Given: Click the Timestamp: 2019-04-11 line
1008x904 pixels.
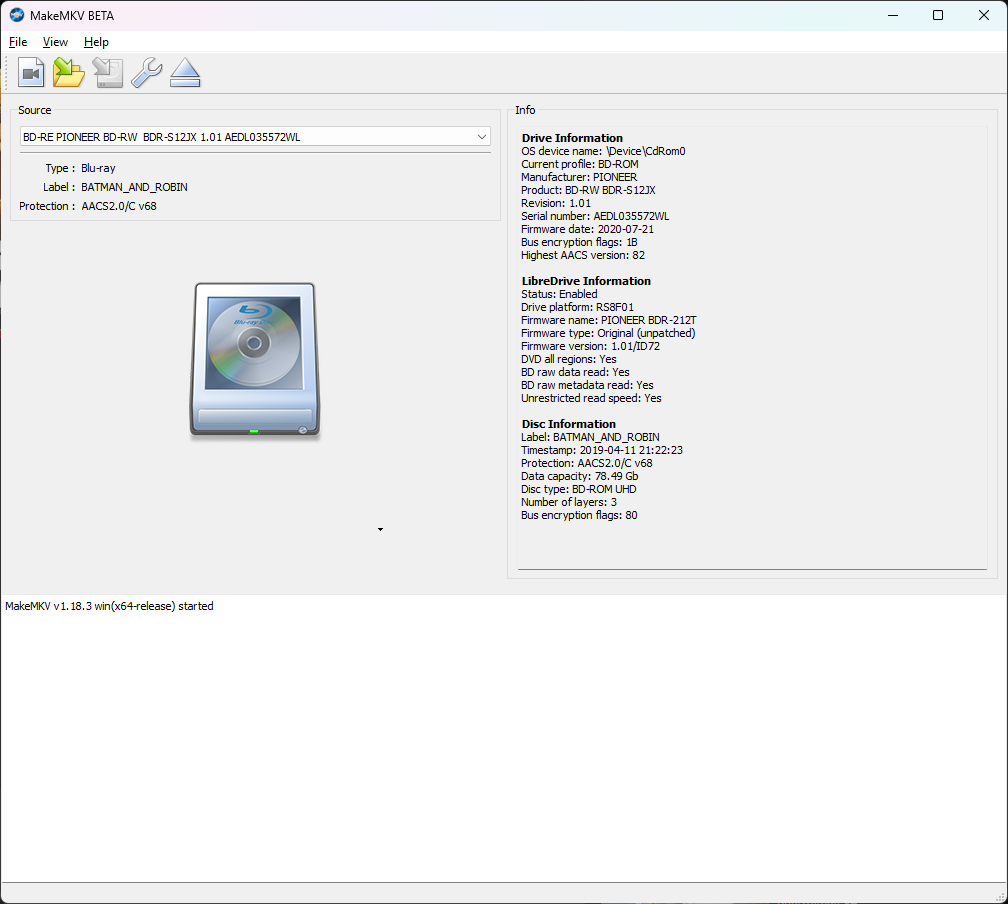Looking at the screenshot, I should tap(602, 450).
